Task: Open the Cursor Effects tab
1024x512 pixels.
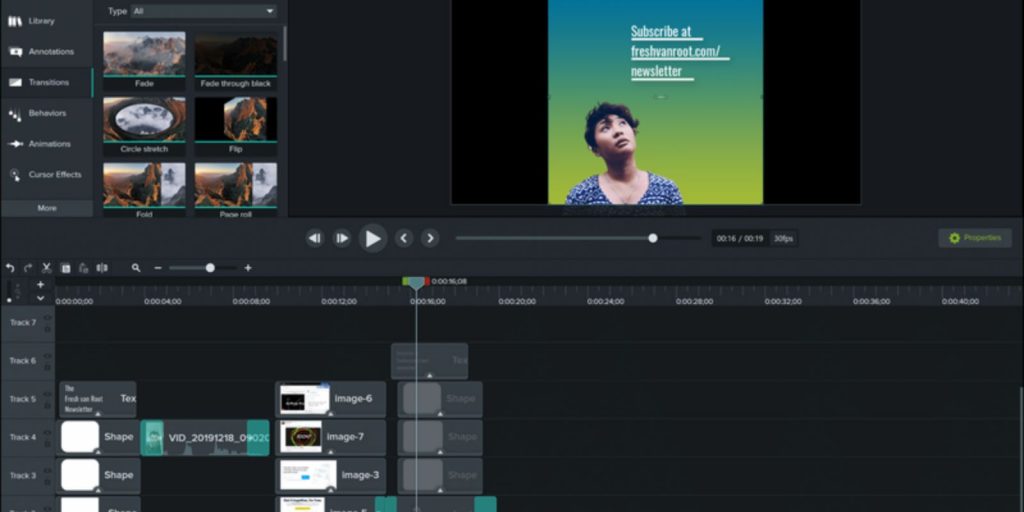Action: click(46, 174)
